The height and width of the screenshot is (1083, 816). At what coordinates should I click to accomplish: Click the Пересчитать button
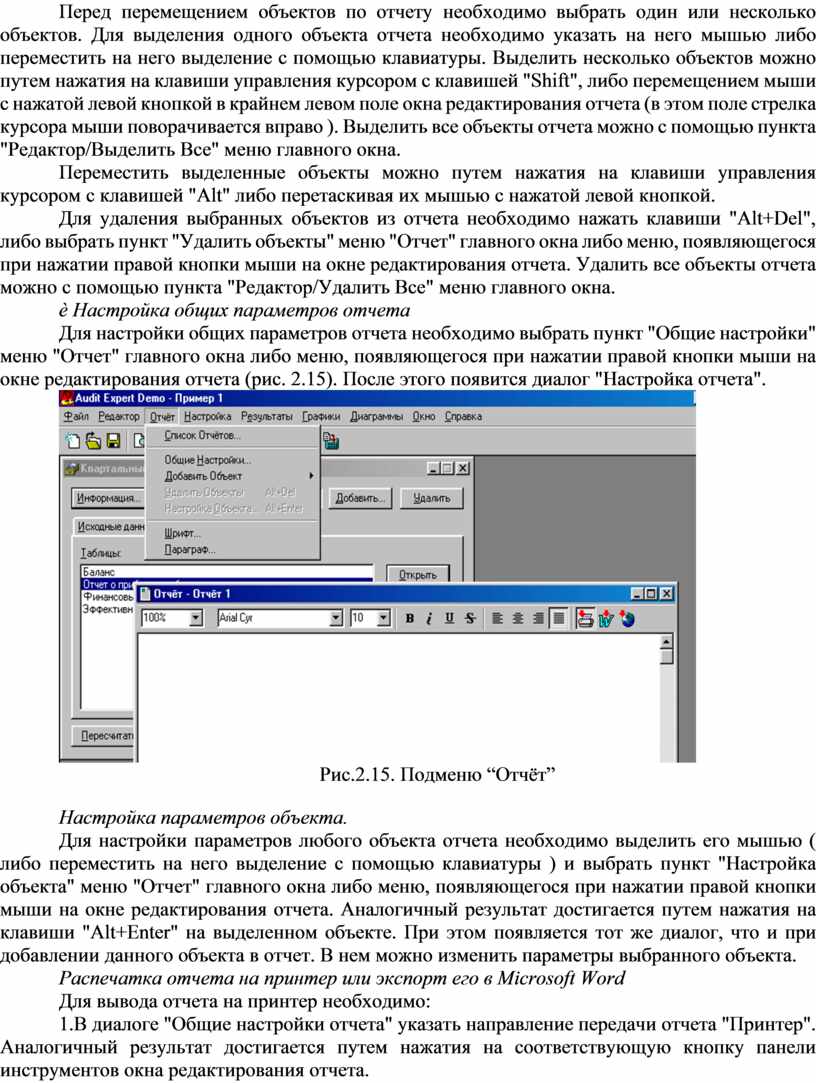point(104,736)
